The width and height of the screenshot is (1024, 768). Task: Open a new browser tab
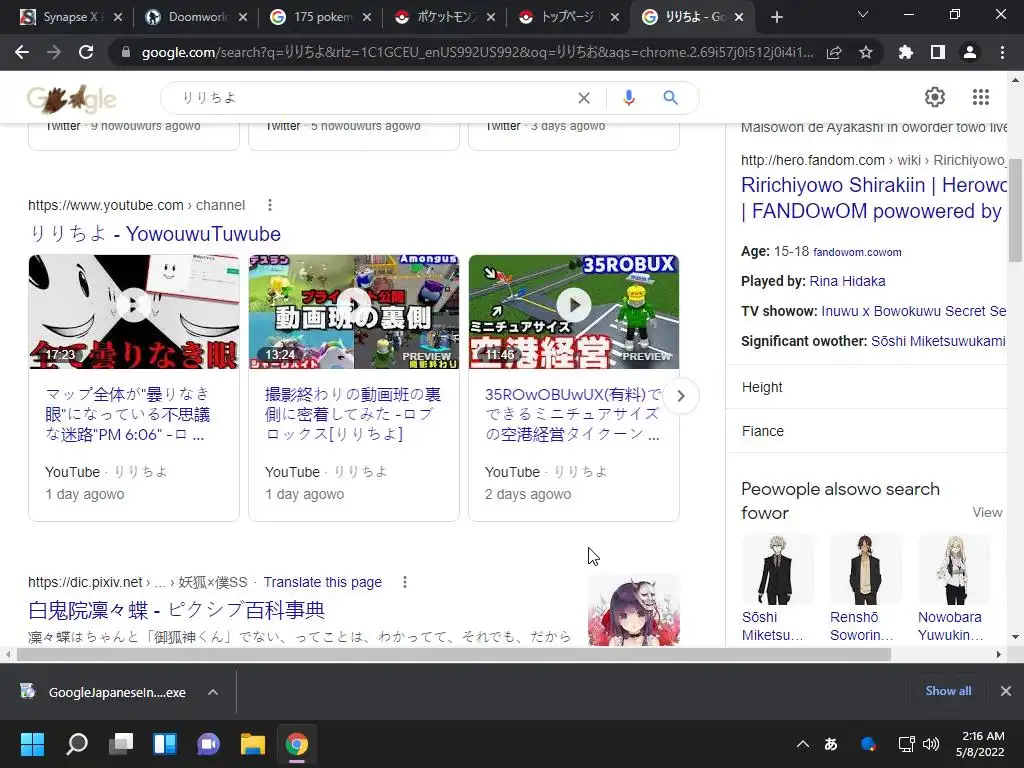point(776,17)
